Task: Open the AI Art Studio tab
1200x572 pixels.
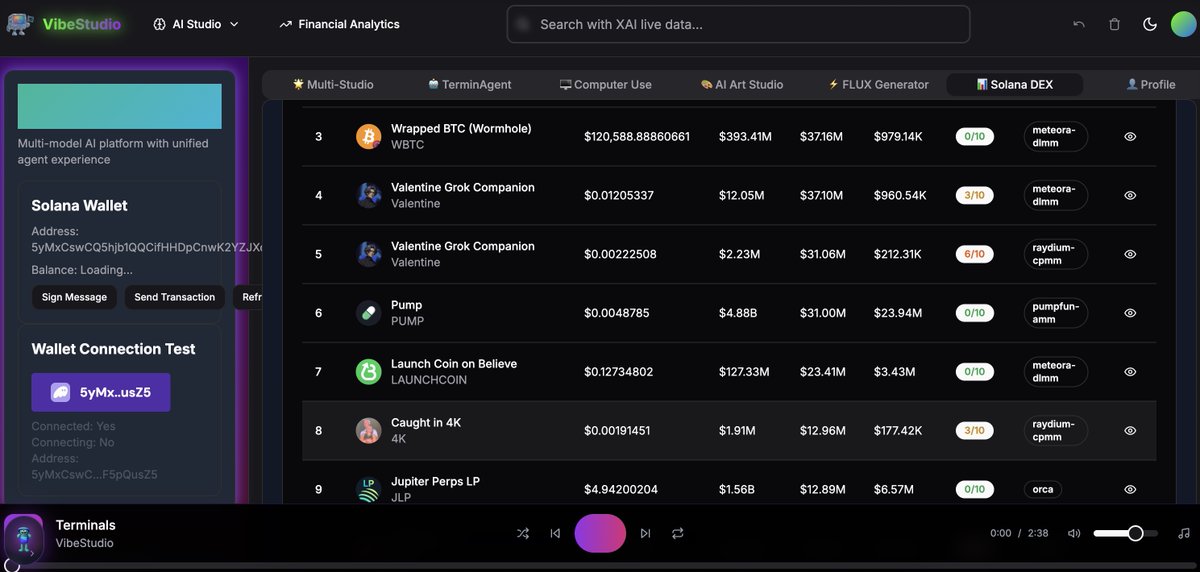Action: coord(741,84)
